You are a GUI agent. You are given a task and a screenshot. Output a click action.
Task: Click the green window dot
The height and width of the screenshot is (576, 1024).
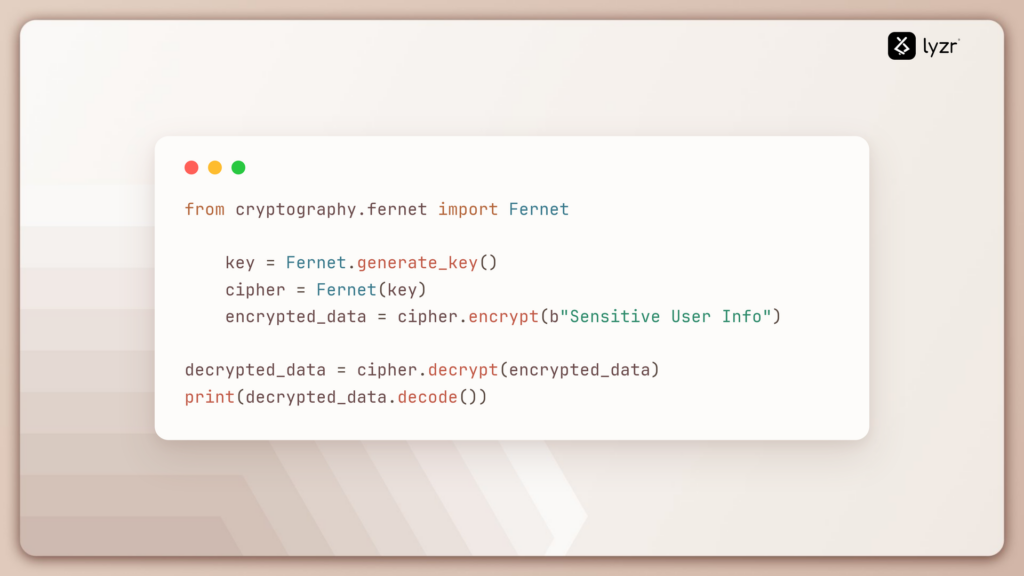238,168
